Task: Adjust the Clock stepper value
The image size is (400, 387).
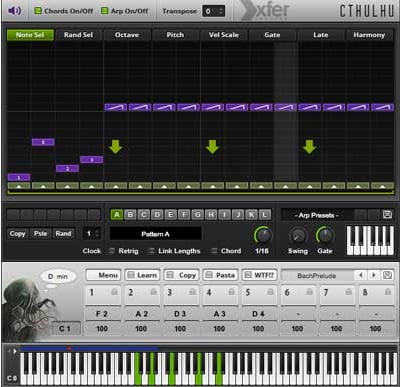Action: click(x=92, y=234)
